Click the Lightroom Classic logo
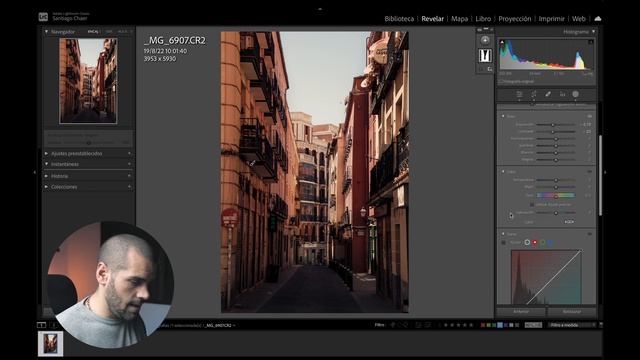The height and width of the screenshot is (360, 640). (43, 17)
